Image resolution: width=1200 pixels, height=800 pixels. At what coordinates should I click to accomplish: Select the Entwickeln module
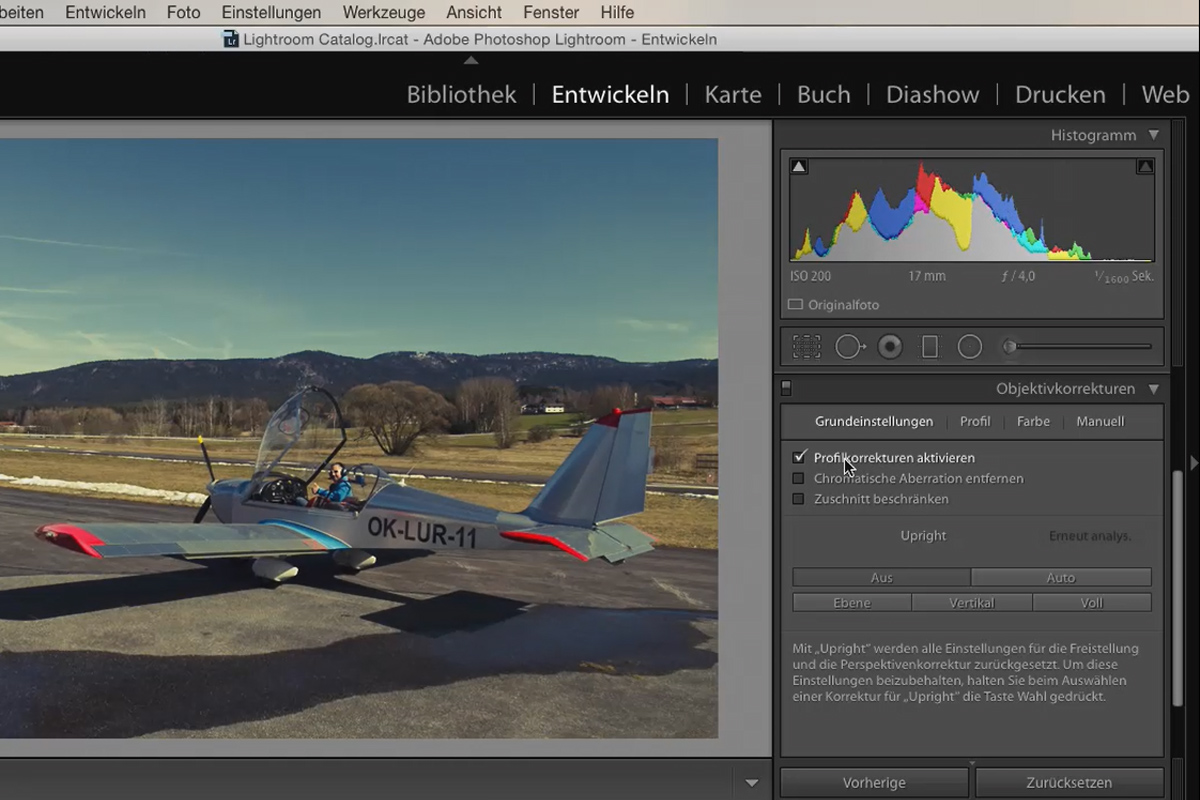point(610,95)
